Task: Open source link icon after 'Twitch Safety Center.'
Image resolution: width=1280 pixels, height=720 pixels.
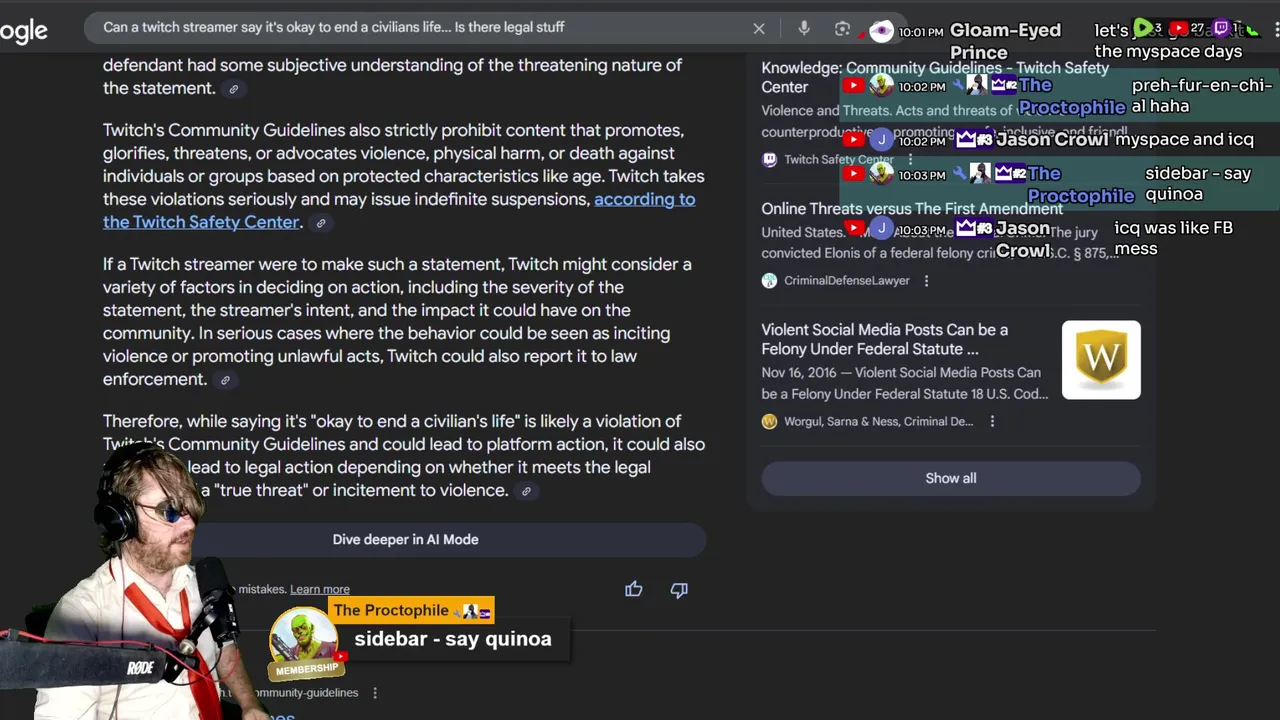Action: pos(321,223)
